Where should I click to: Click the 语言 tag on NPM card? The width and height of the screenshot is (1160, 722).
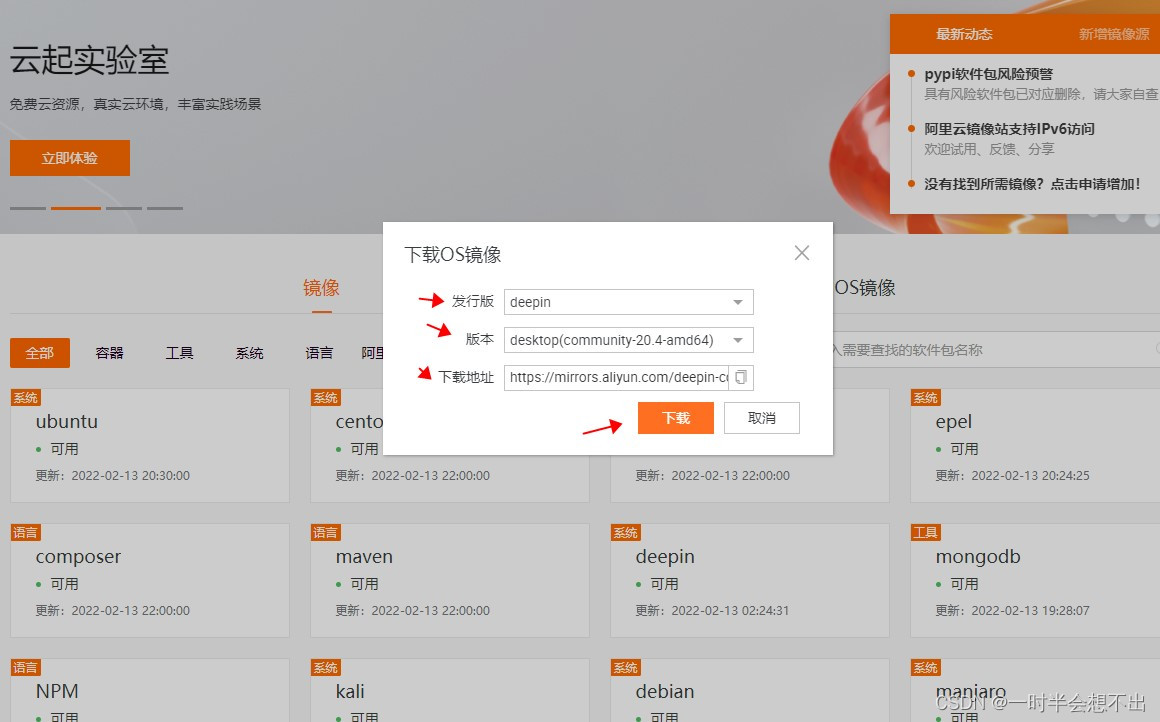[25, 667]
